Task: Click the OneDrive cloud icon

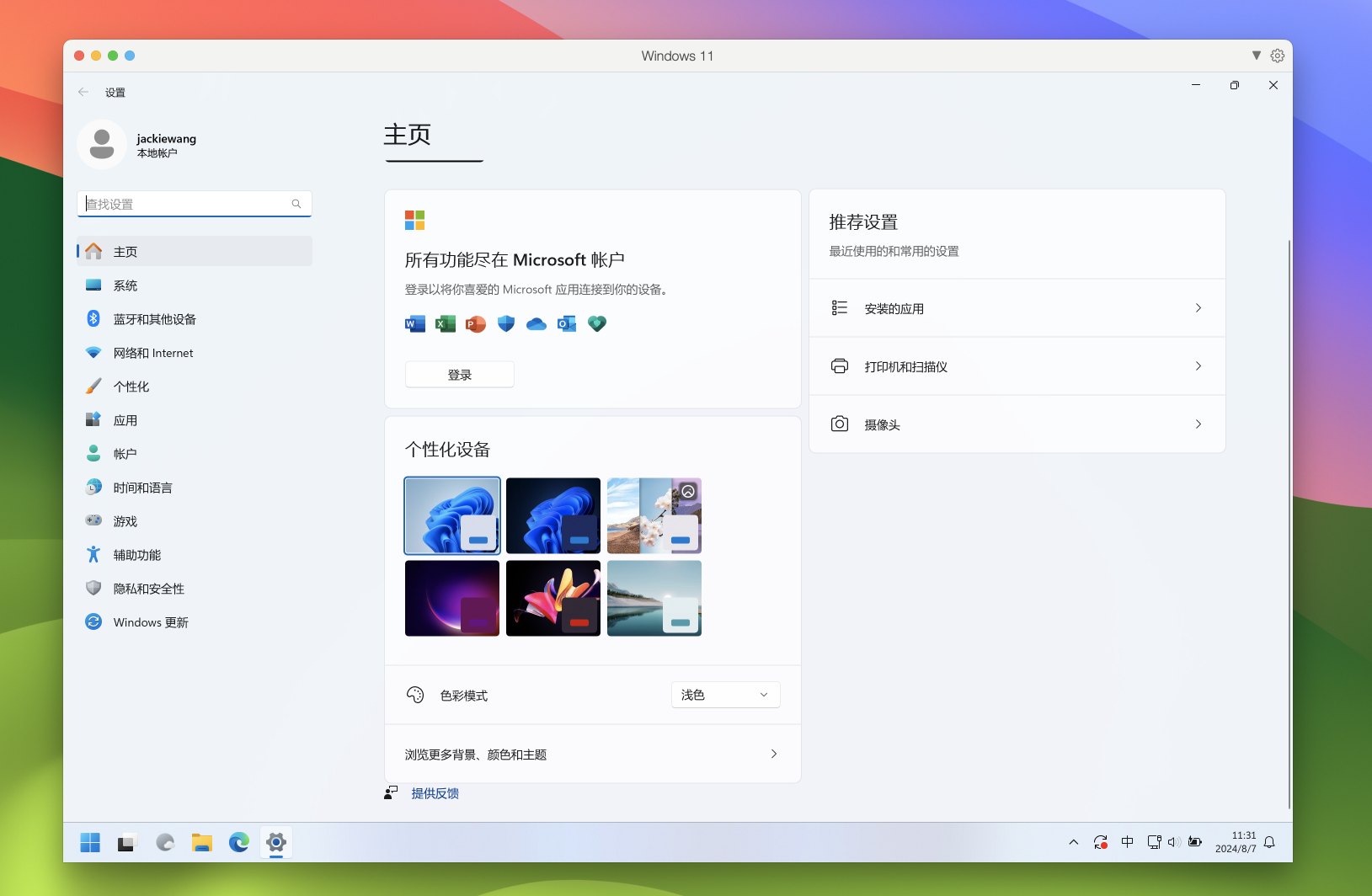Action: click(537, 324)
